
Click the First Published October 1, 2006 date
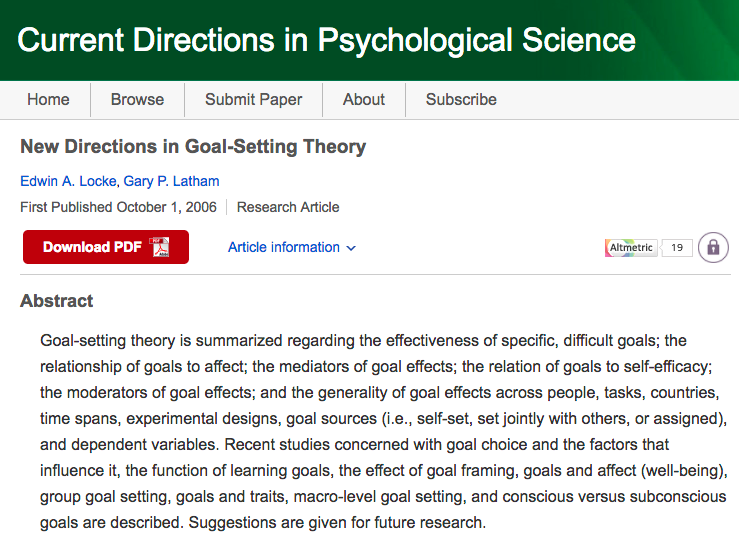(119, 207)
